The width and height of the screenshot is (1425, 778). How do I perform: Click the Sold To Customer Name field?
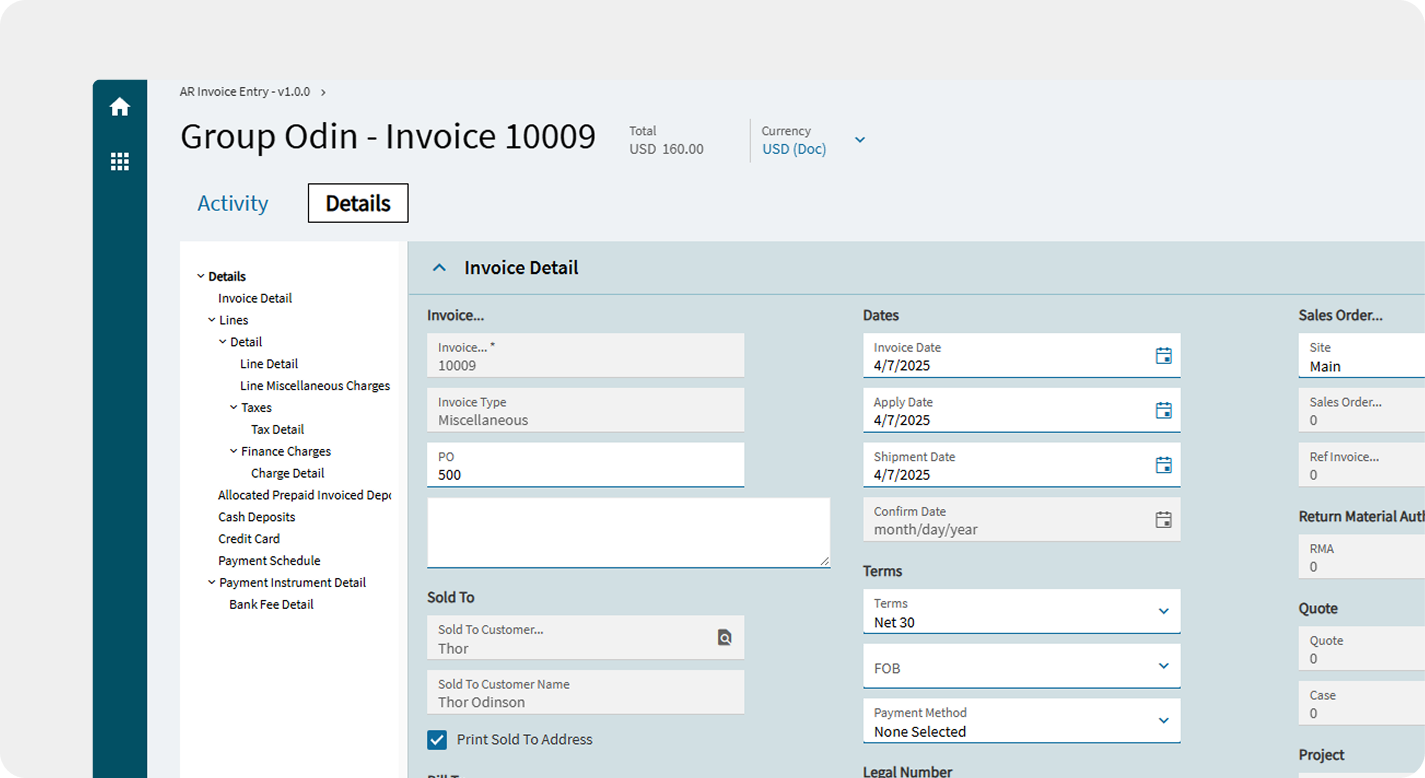pyautogui.click(x=585, y=692)
